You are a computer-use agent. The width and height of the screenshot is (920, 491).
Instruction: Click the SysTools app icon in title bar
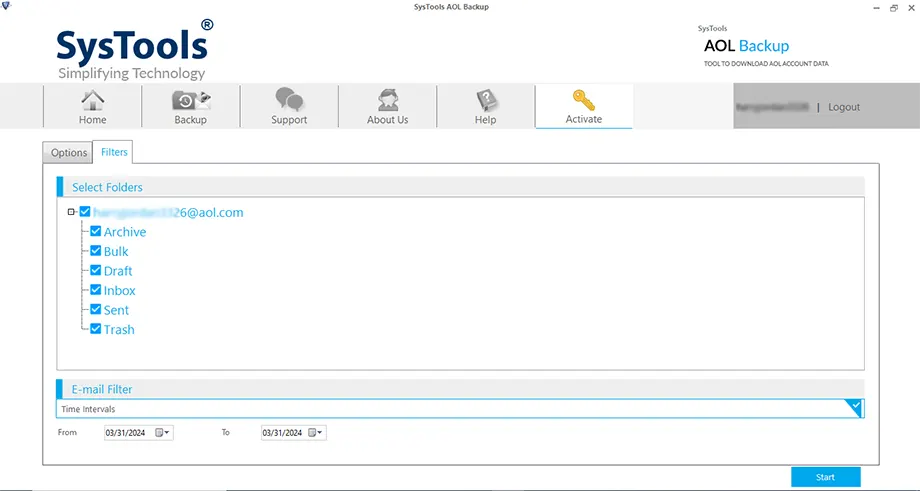[6, 7]
